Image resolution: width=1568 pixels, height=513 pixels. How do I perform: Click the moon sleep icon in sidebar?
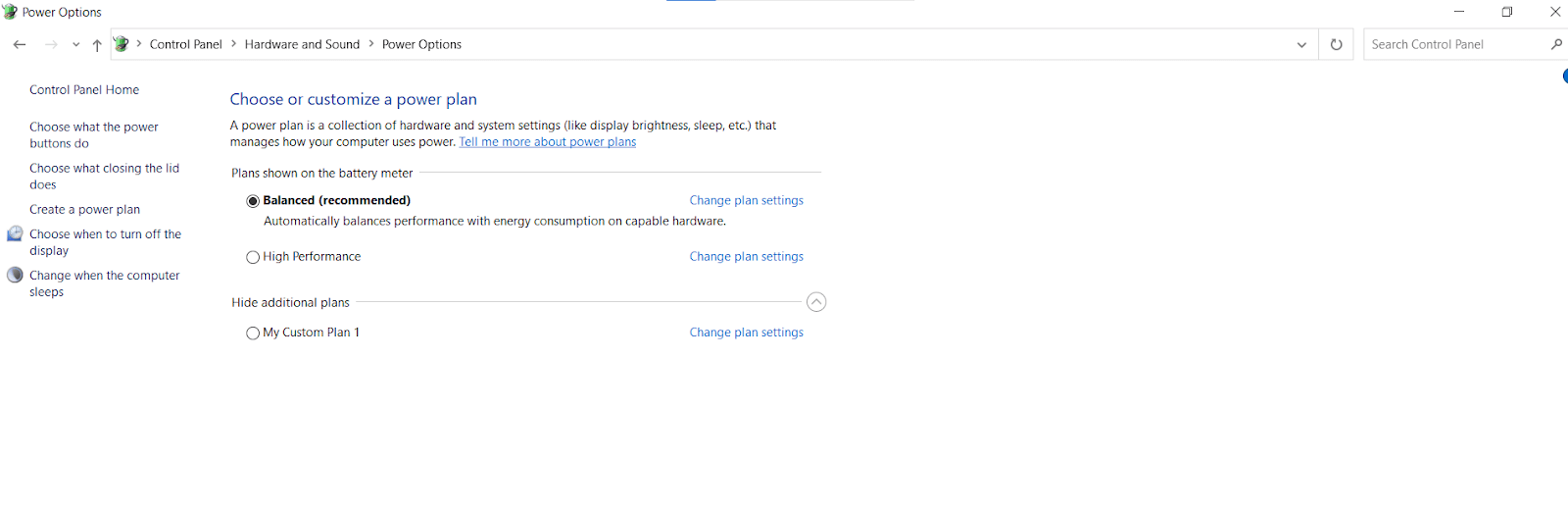[15, 276]
